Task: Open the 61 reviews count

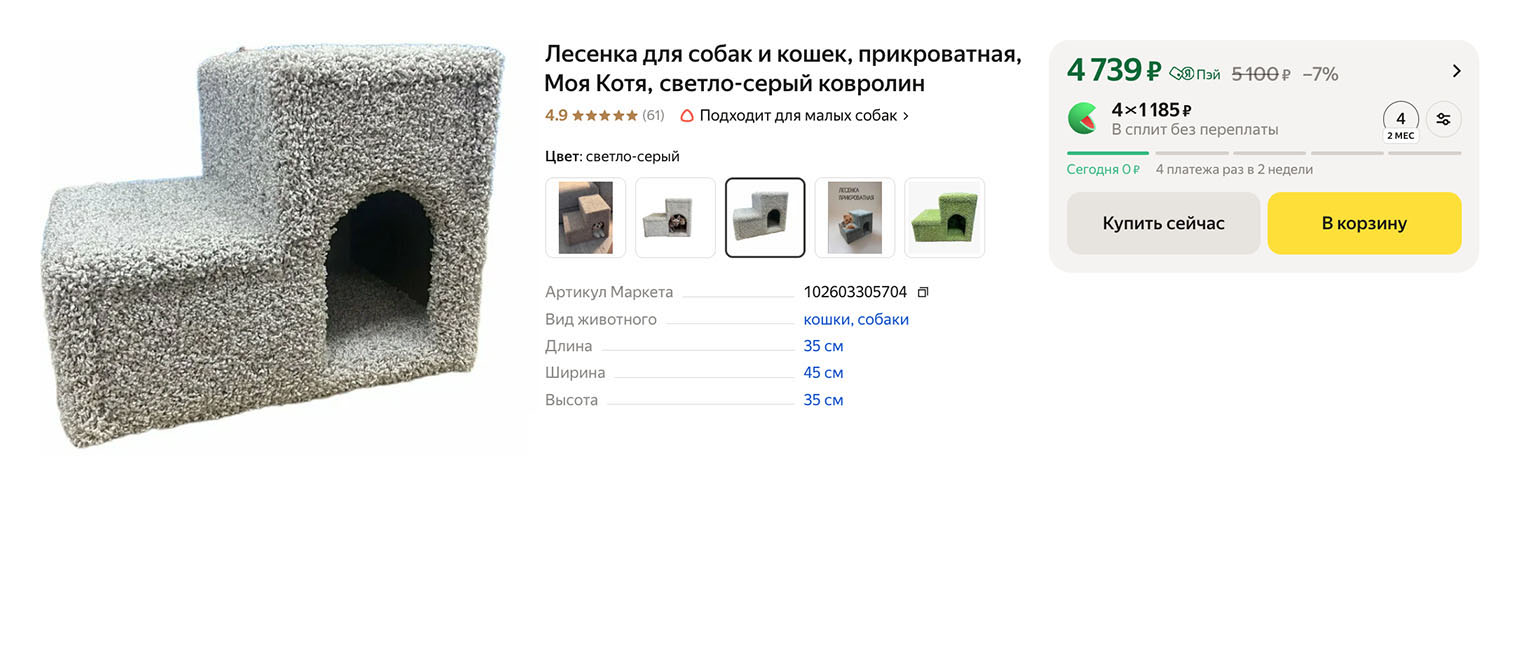Action: click(653, 115)
